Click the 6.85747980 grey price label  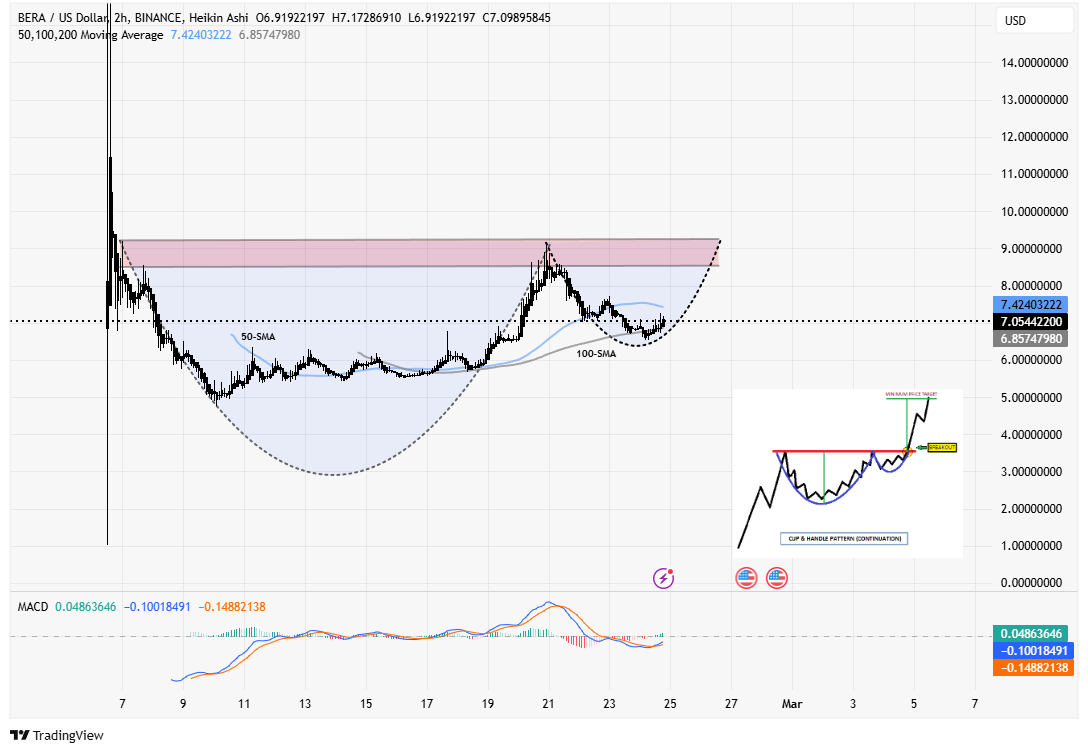pos(1031,339)
